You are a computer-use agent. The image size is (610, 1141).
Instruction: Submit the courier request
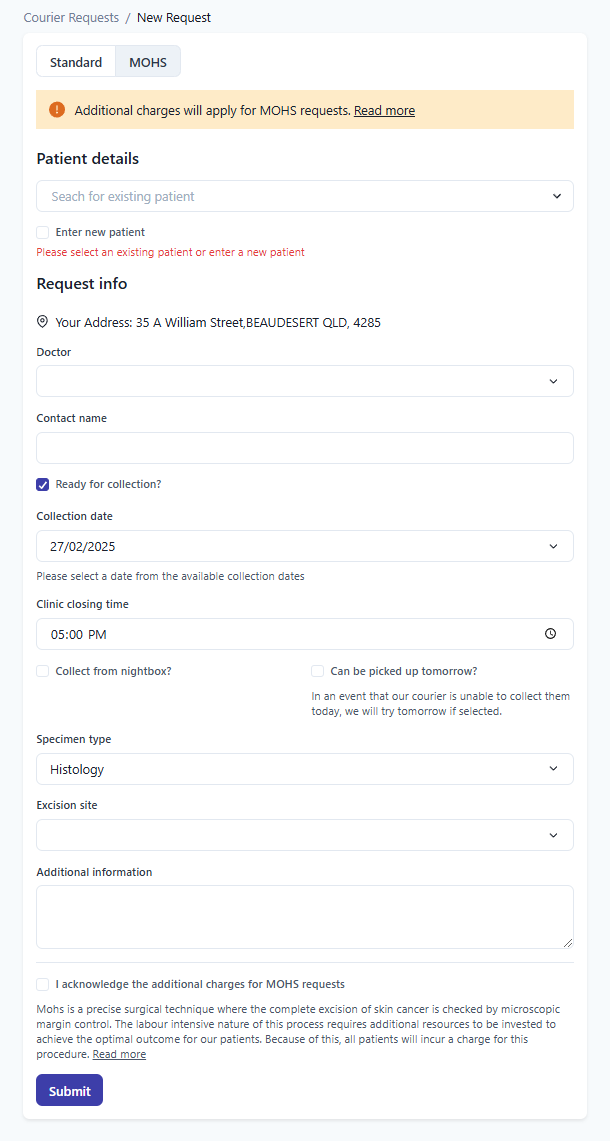pyautogui.click(x=69, y=1091)
